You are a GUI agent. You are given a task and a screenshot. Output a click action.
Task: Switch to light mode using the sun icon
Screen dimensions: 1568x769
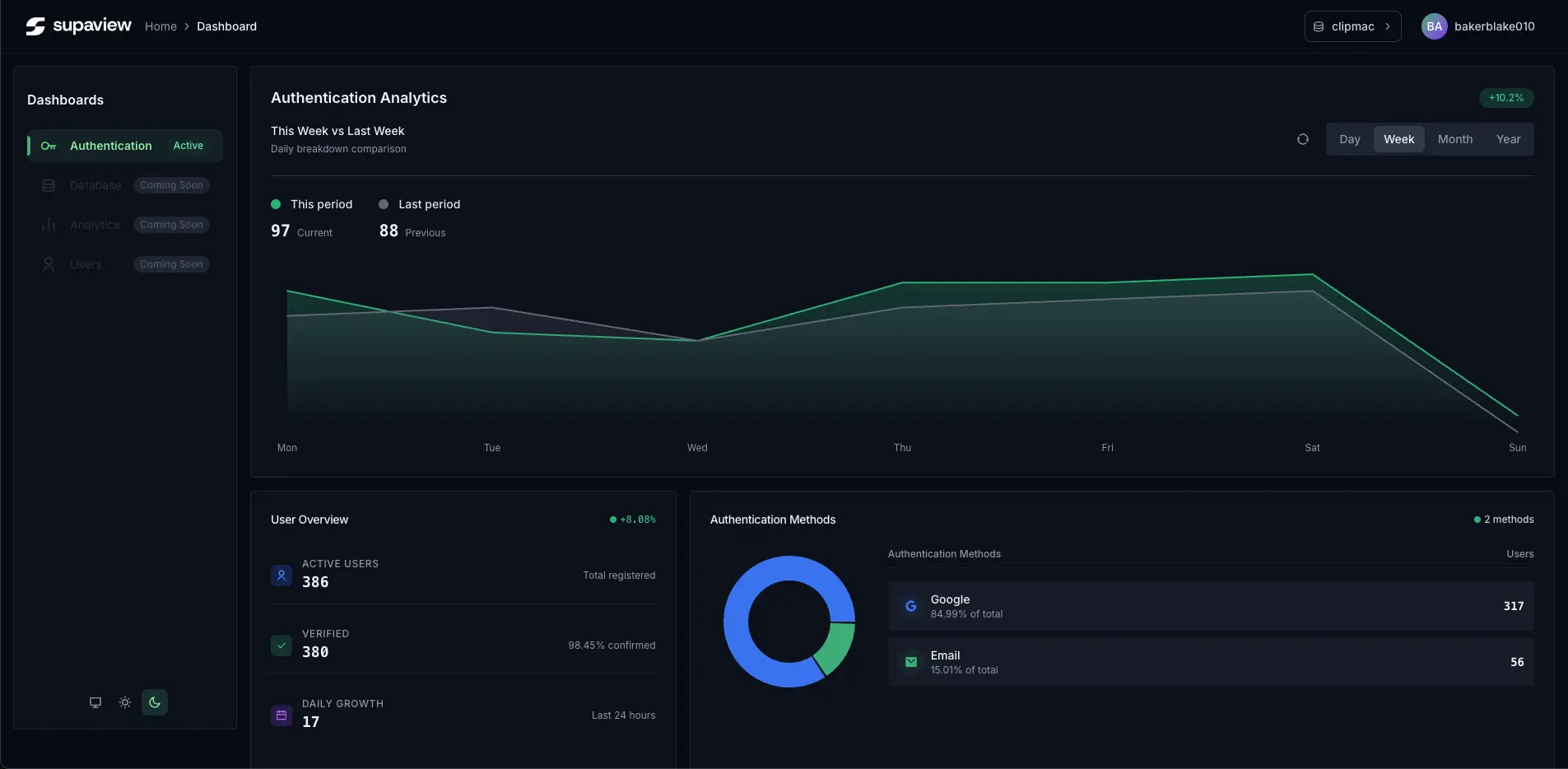click(x=125, y=702)
